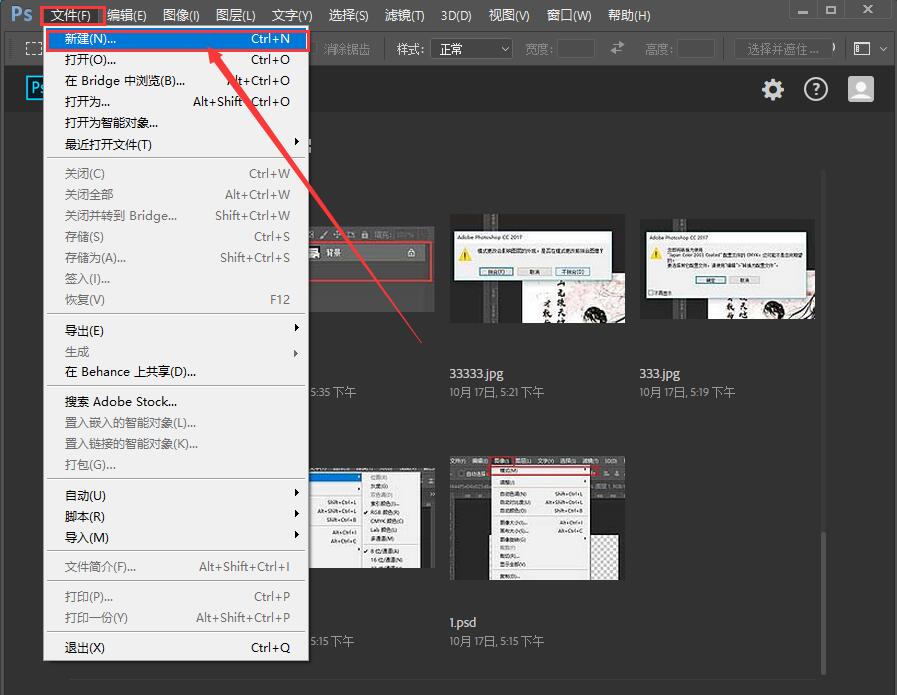Click the 高度 input field
The image size is (897, 695).
coord(696,49)
